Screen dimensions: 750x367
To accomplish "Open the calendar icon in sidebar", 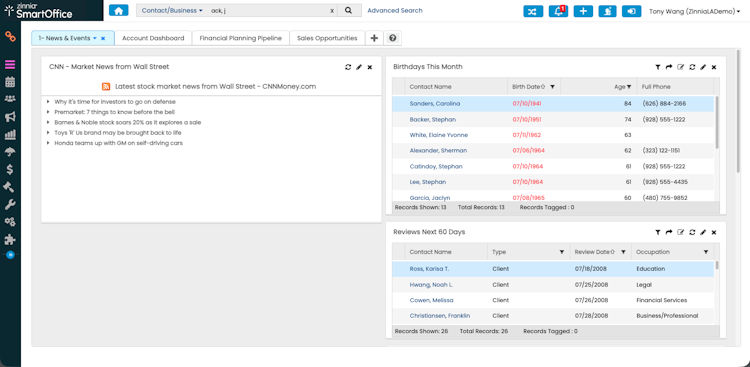I will click(10, 82).
